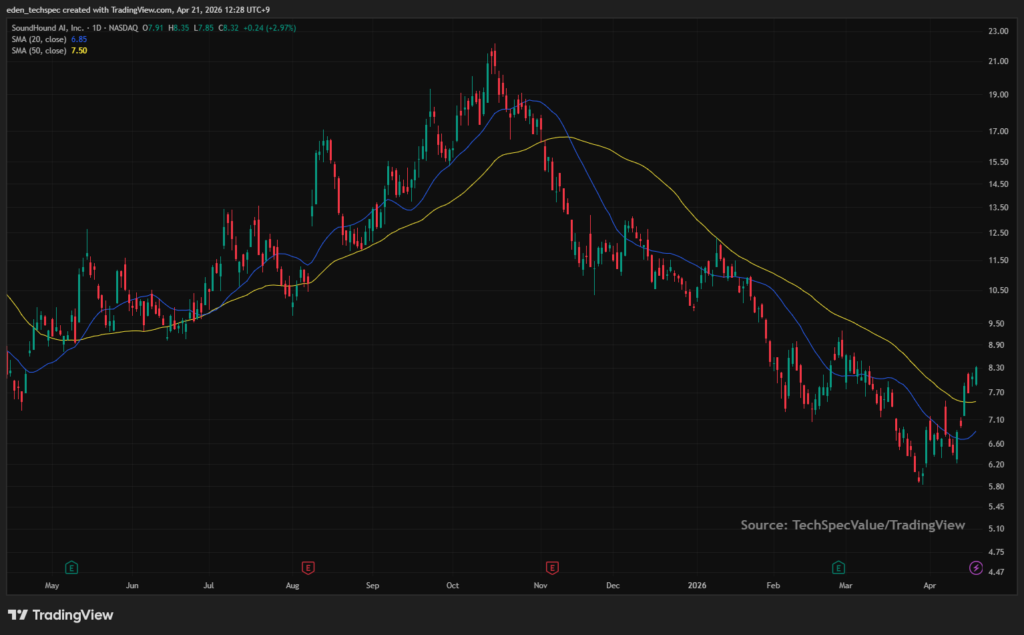
Task: Click the Dec label on time axis
Action: pos(613,585)
